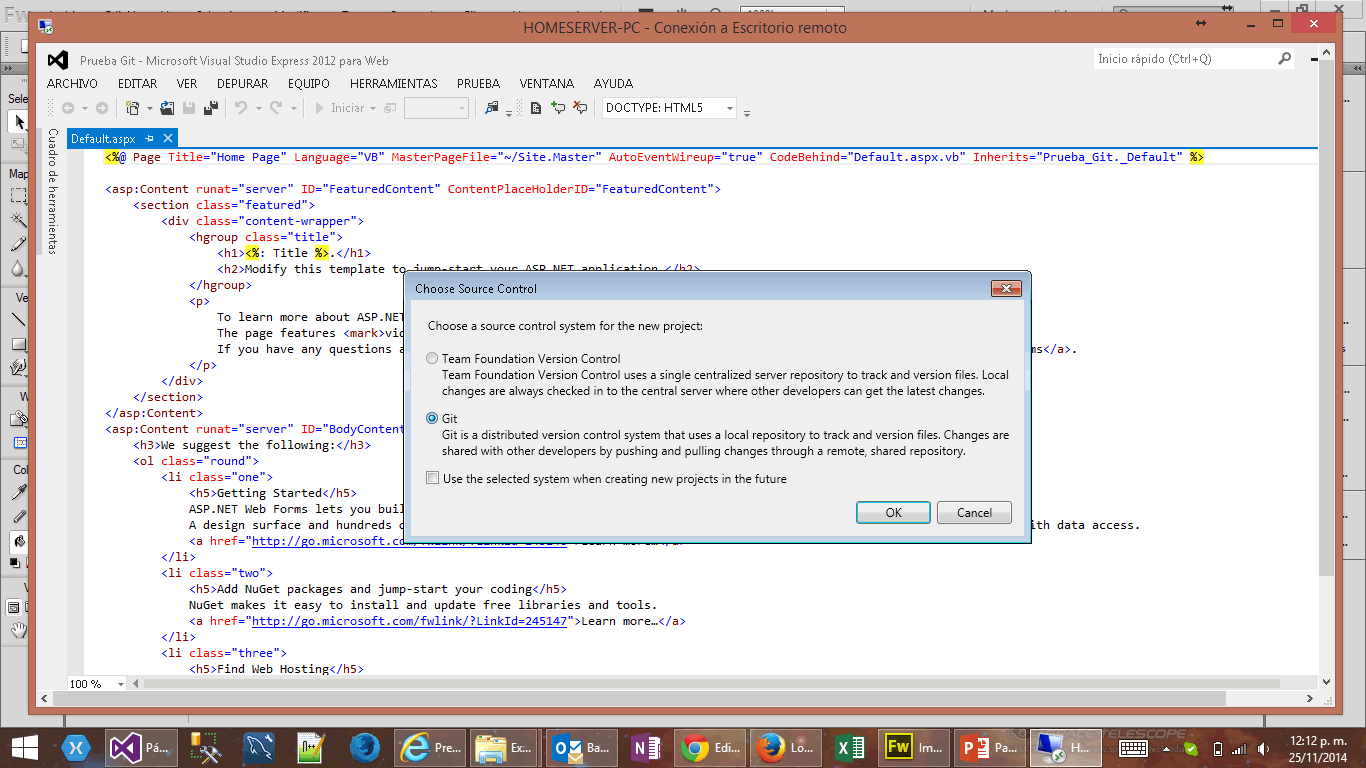Viewport: 1366px width, 768px height.
Task: Select the Git radio button
Action: click(432, 418)
